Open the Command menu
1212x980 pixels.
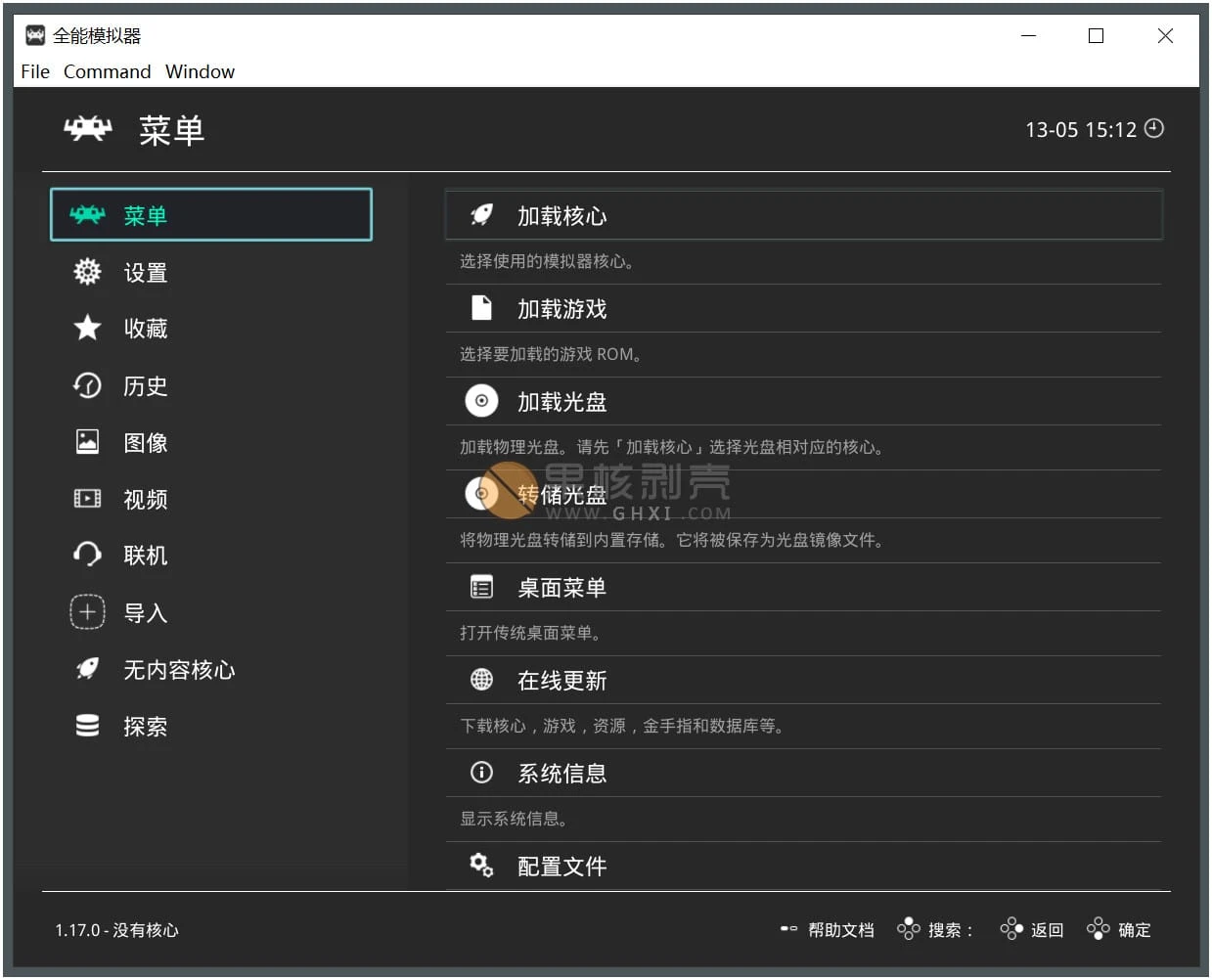click(108, 71)
